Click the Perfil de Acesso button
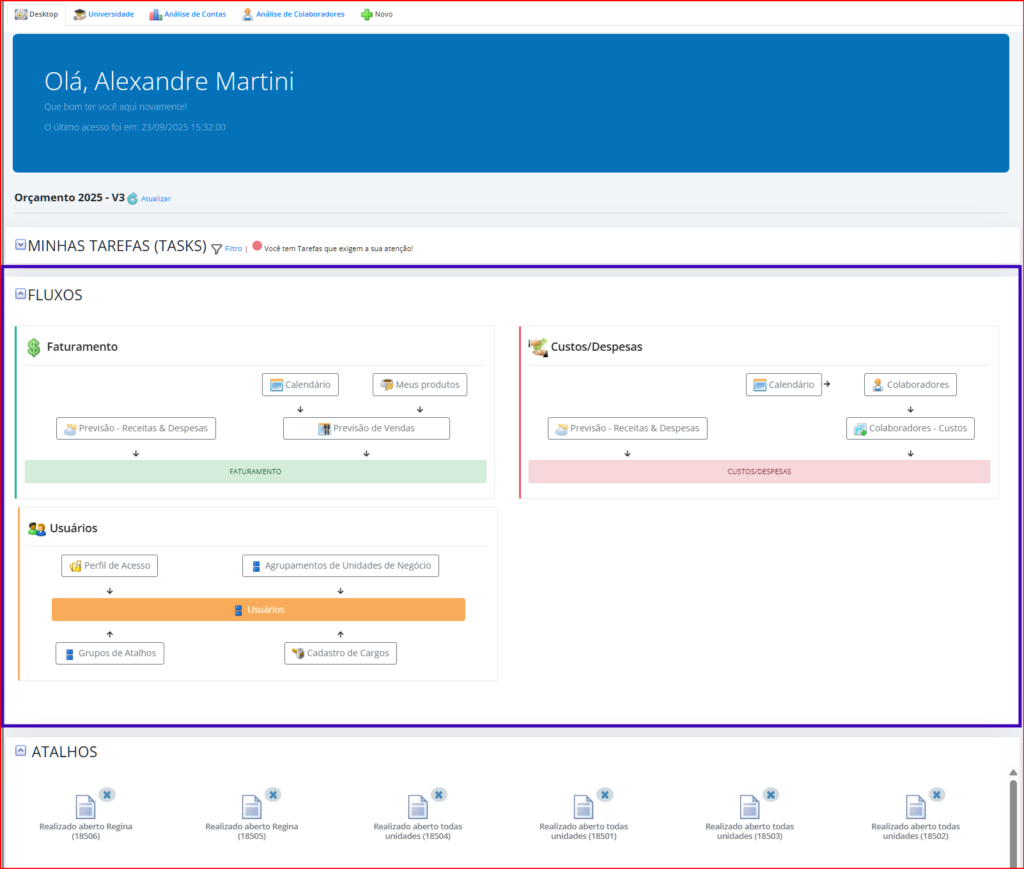Screen dimensions: 1024x869 [x=109, y=566]
